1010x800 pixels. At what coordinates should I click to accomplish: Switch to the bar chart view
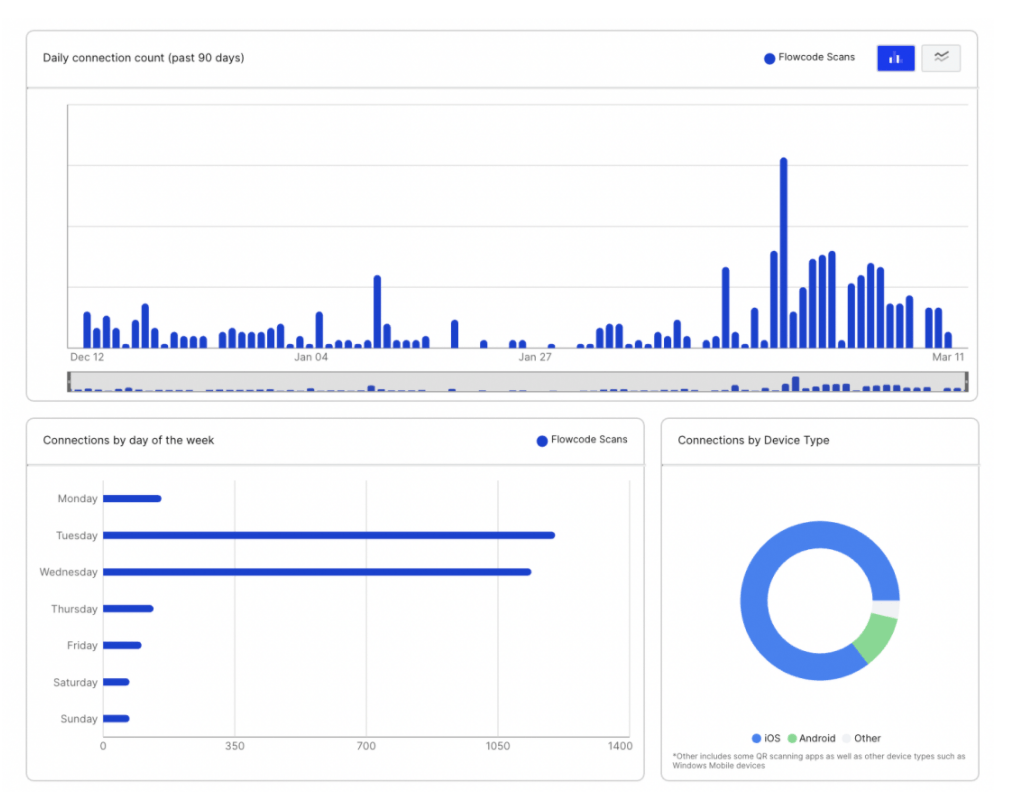point(895,58)
